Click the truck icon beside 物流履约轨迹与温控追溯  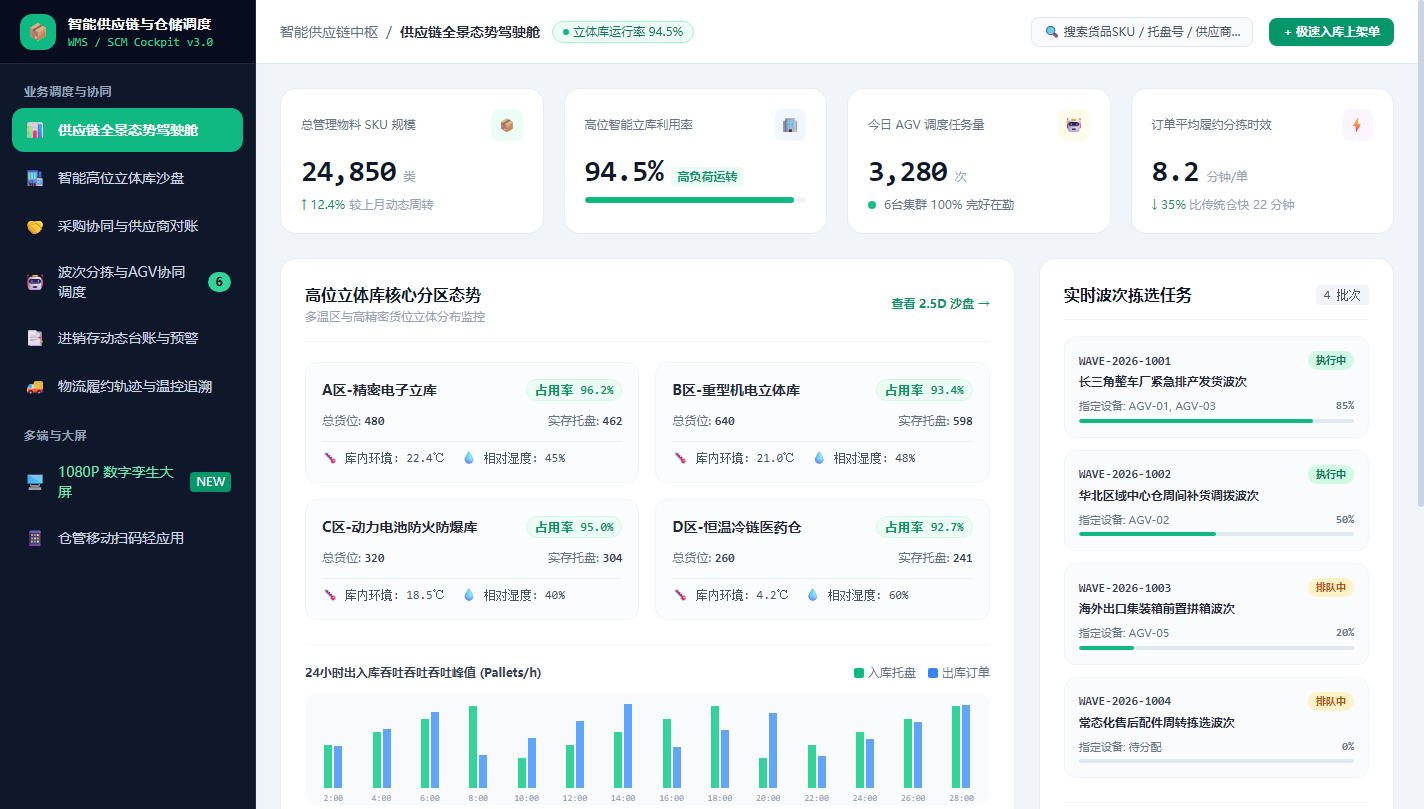35,386
